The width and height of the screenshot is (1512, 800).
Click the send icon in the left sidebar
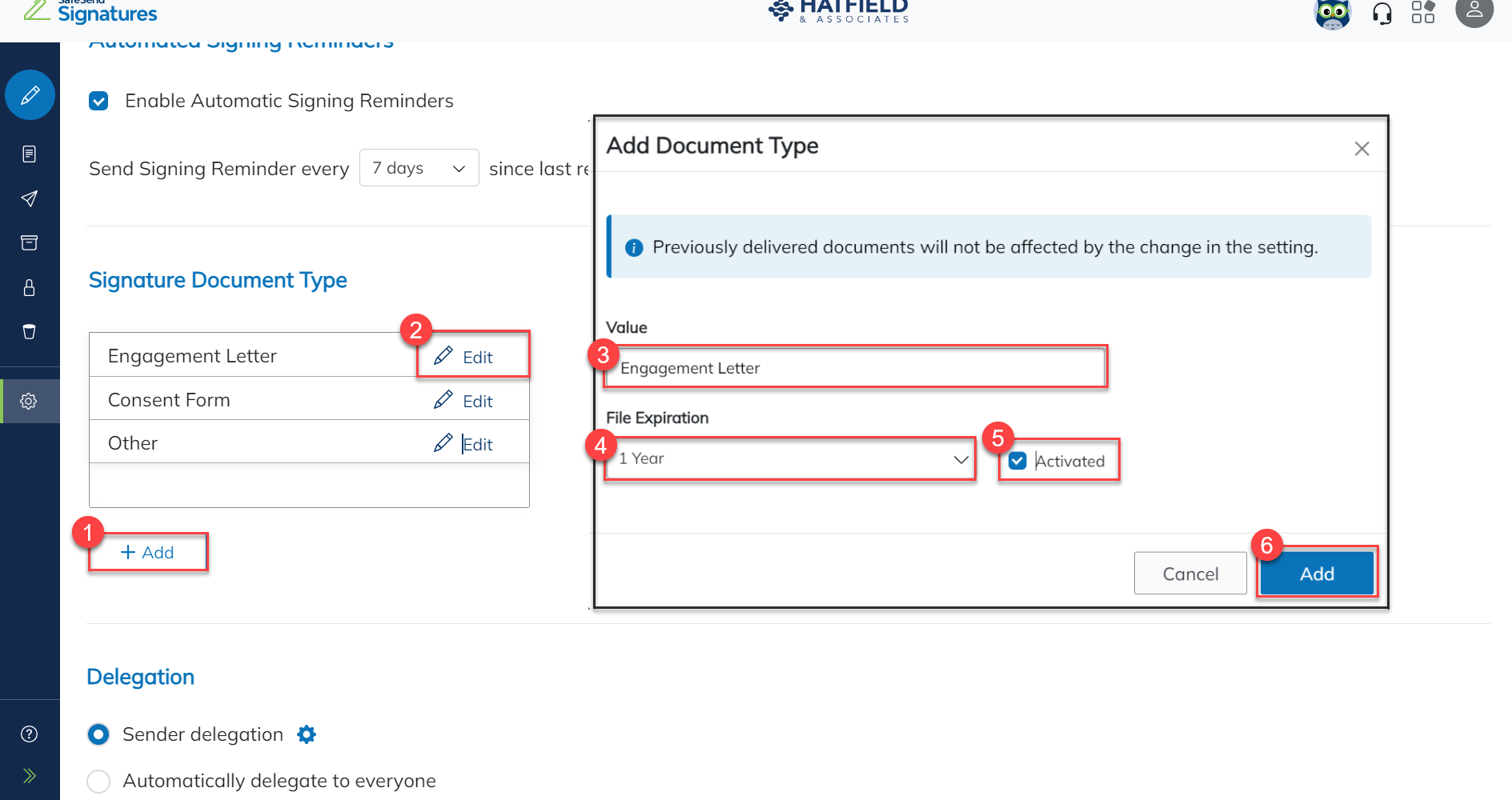click(30, 198)
